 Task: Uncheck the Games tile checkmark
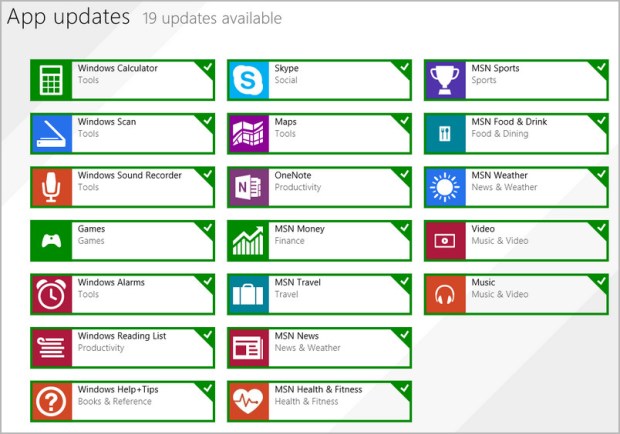207,227
